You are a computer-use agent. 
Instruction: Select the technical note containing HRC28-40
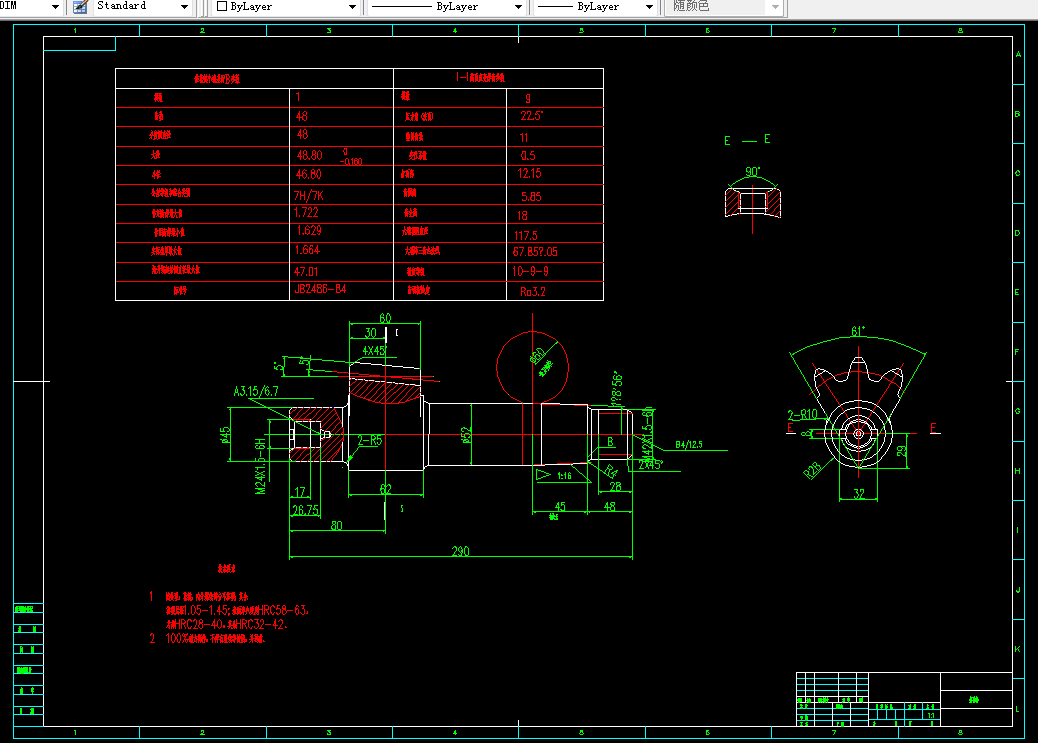click(226, 624)
